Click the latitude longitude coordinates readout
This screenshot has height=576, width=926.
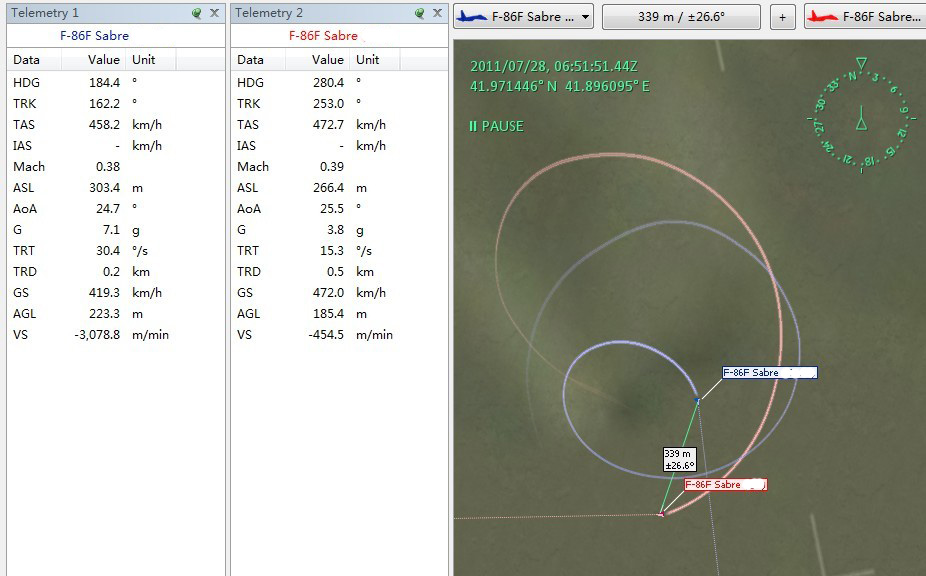tap(560, 86)
